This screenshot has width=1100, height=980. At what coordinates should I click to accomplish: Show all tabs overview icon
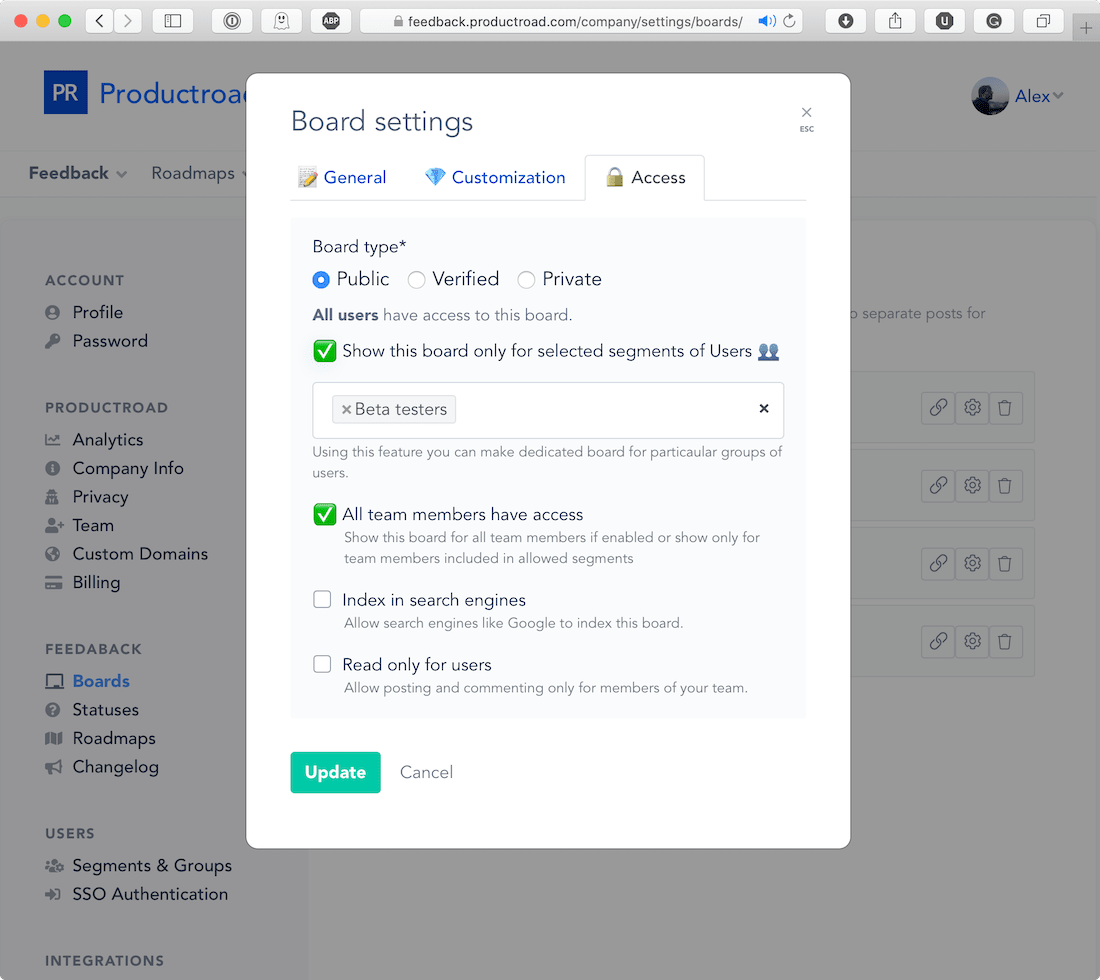(x=1043, y=21)
